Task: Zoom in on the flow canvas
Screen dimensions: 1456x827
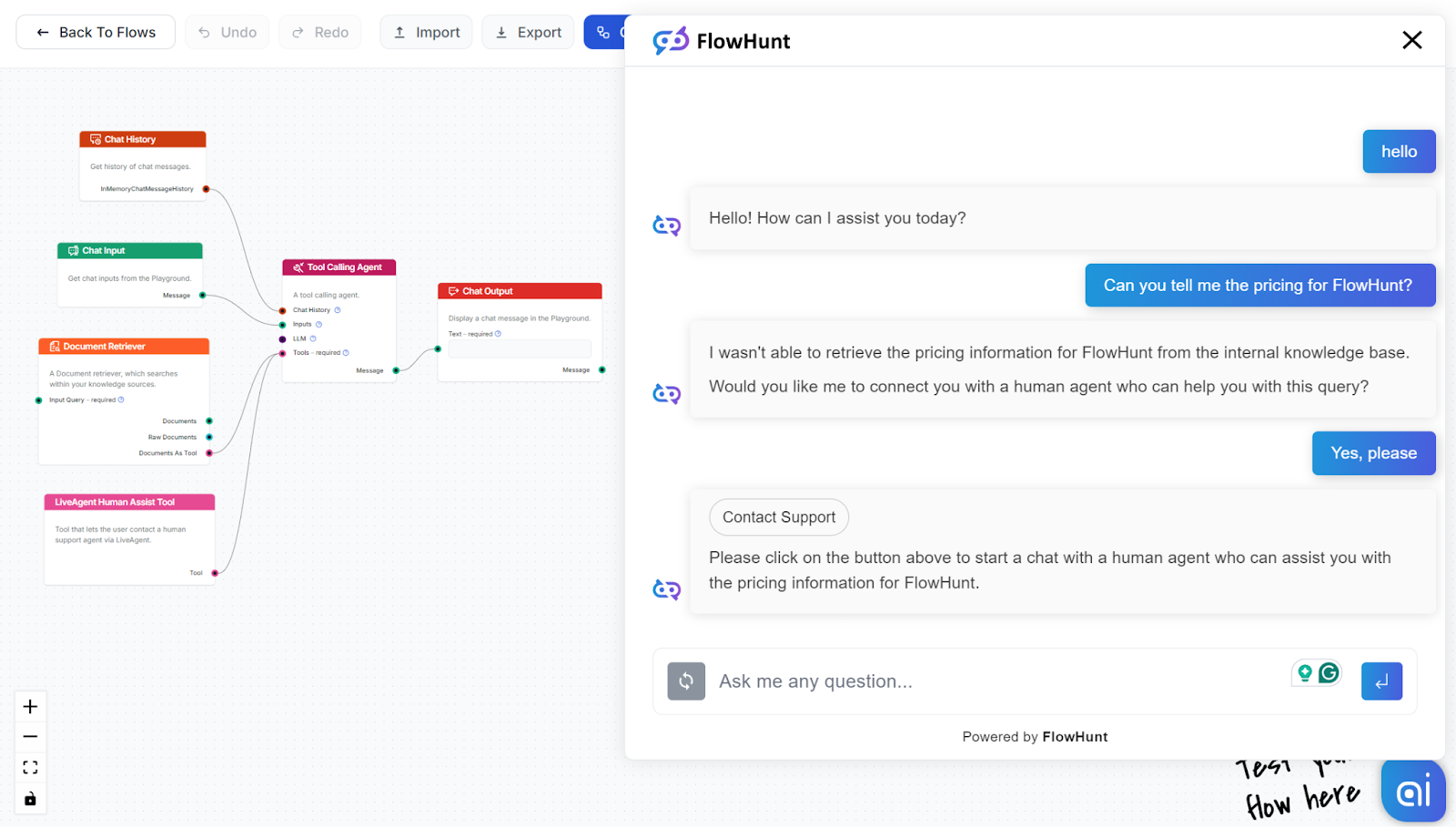Action: click(x=30, y=707)
